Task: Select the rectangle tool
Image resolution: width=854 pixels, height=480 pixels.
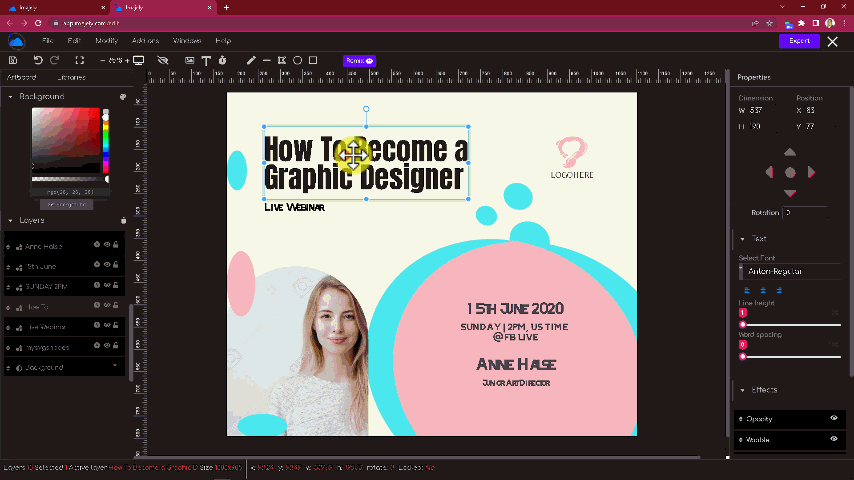Action: (x=313, y=60)
